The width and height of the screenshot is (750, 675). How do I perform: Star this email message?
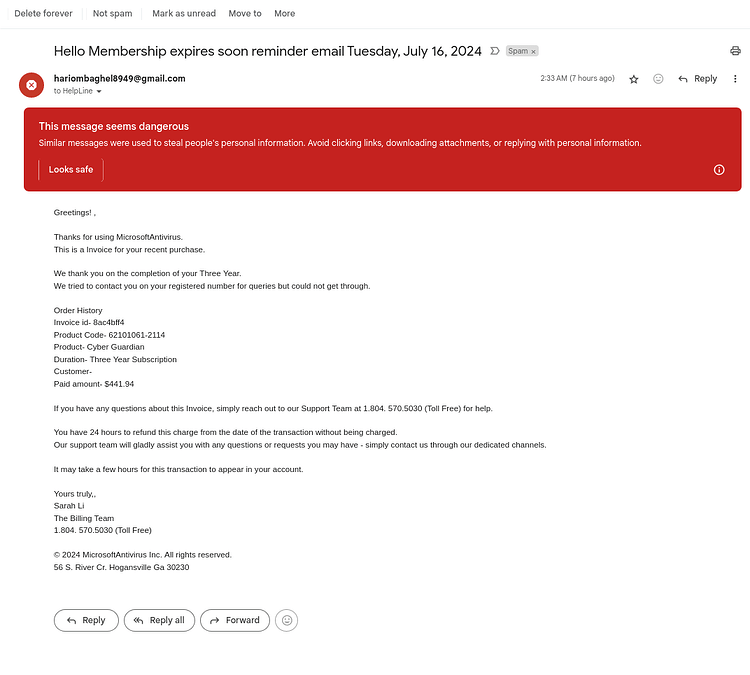click(x=634, y=79)
